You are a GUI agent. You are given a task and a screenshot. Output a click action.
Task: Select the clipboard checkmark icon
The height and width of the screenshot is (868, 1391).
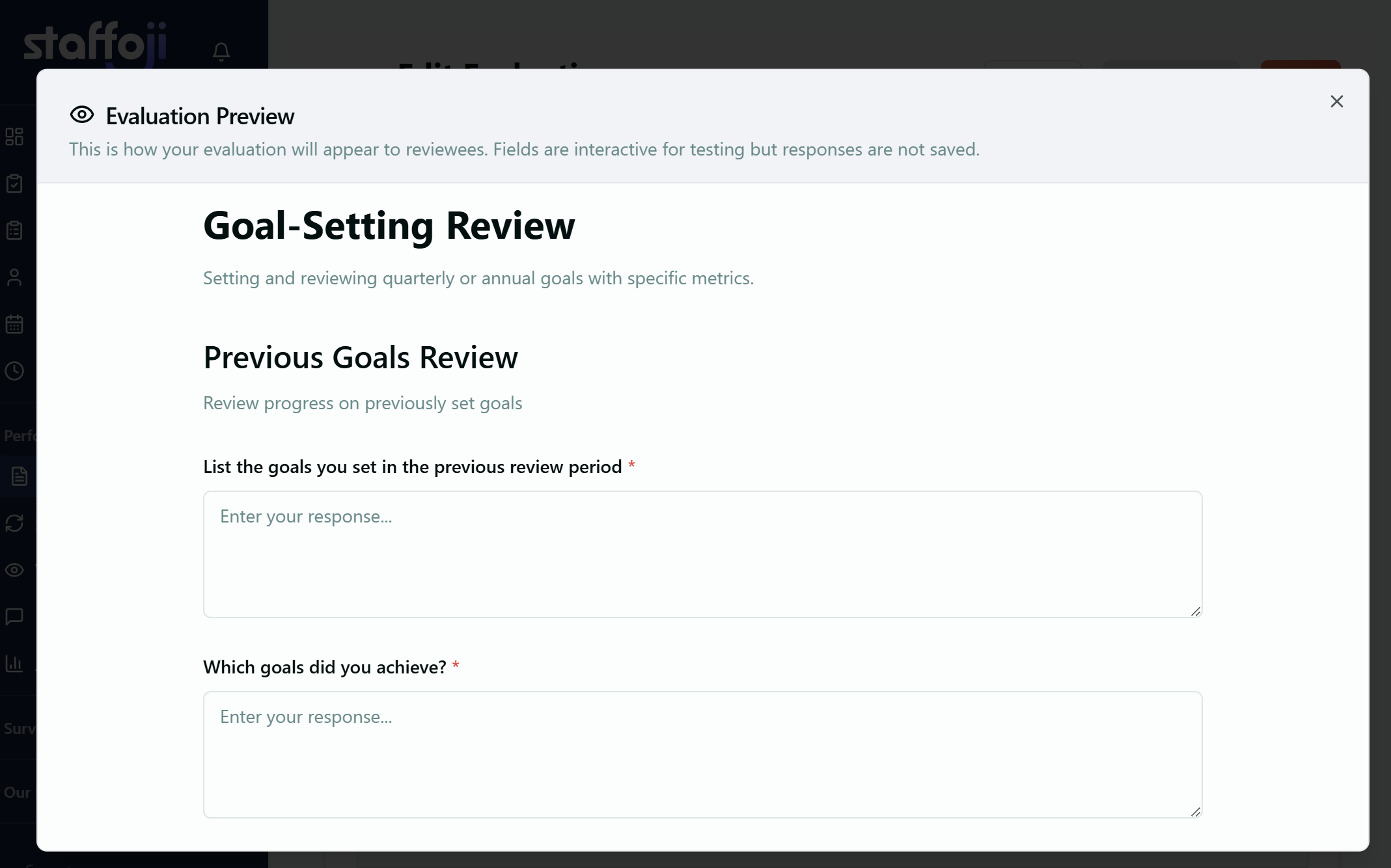pyautogui.click(x=14, y=183)
